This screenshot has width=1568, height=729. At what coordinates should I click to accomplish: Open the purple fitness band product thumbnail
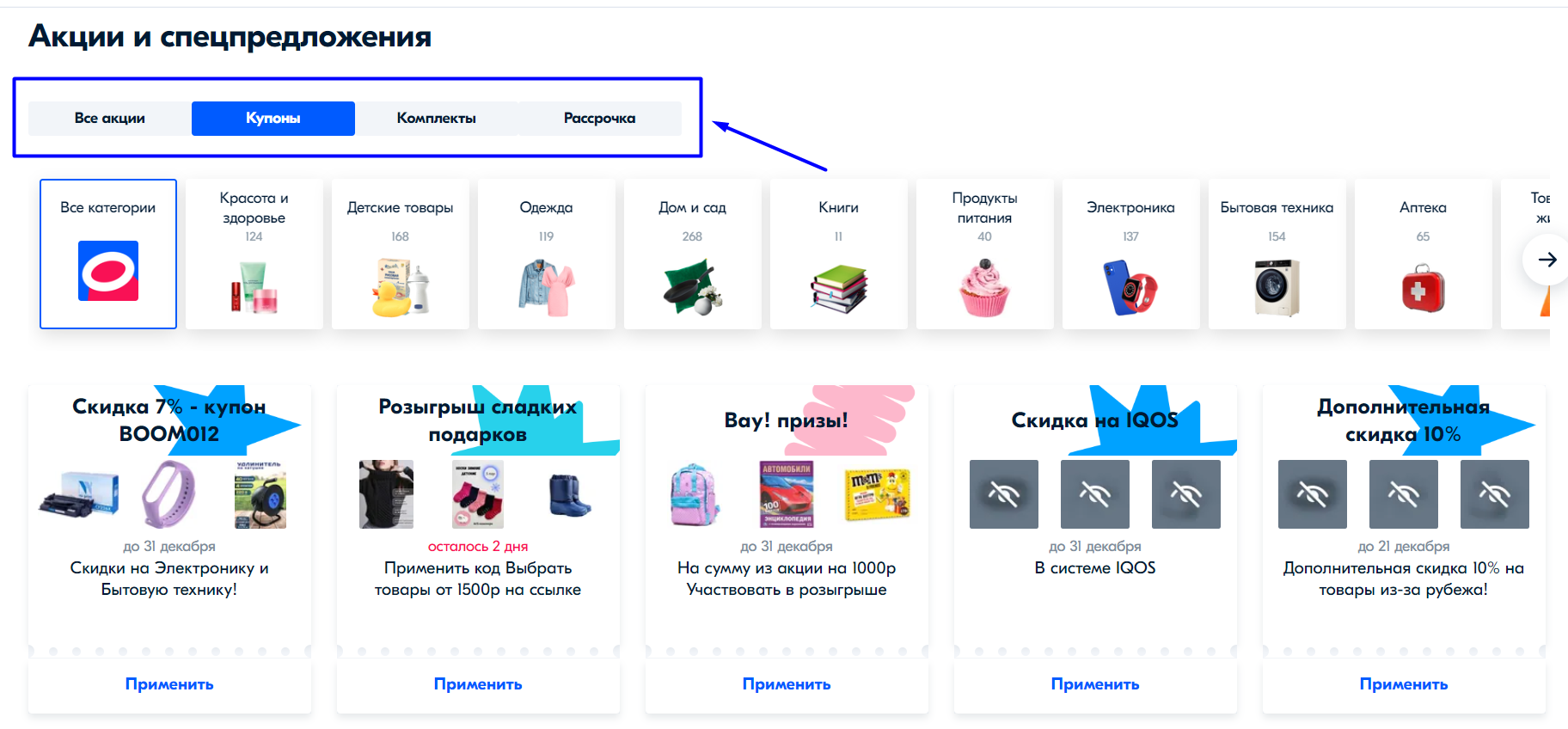[169, 494]
